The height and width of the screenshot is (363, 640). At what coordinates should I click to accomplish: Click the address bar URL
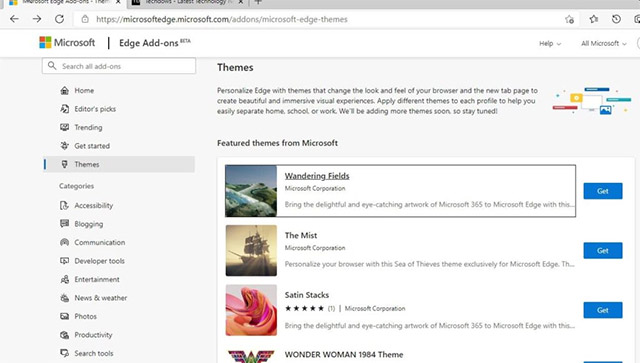pyautogui.click(x=222, y=19)
